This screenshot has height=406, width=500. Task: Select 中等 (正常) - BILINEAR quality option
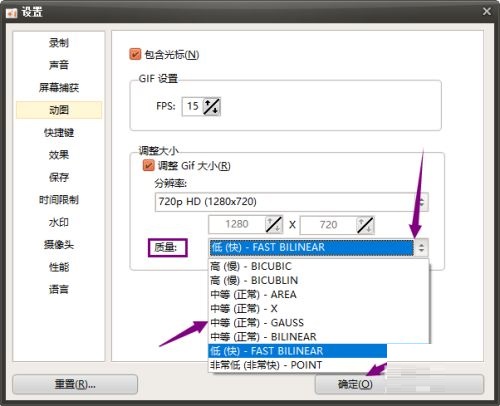[318, 337]
